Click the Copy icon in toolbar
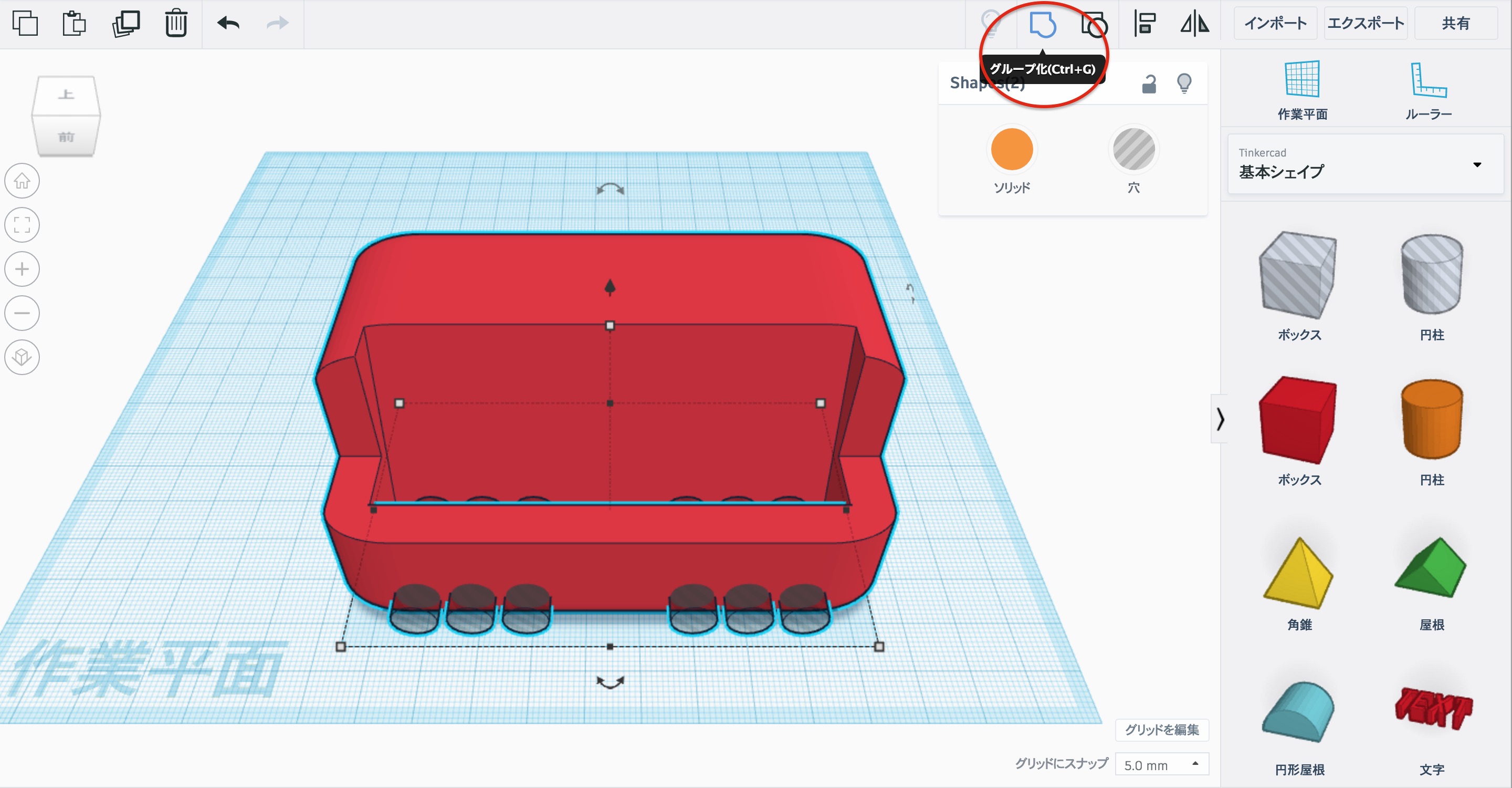 tap(25, 24)
